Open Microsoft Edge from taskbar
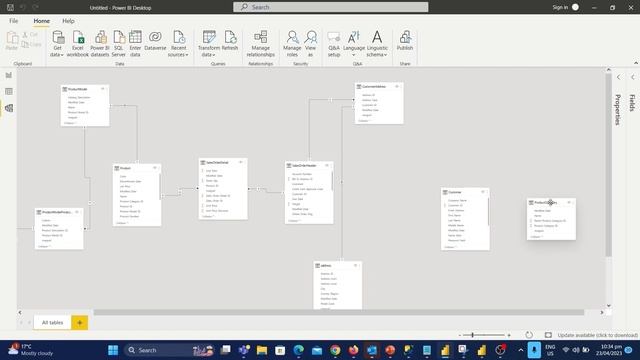This screenshot has width=640, height=360. (x=298, y=350)
